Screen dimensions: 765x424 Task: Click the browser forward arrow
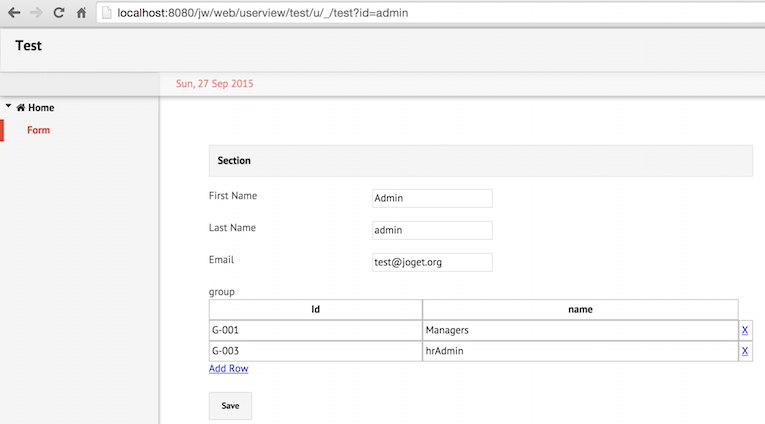pos(36,13)
